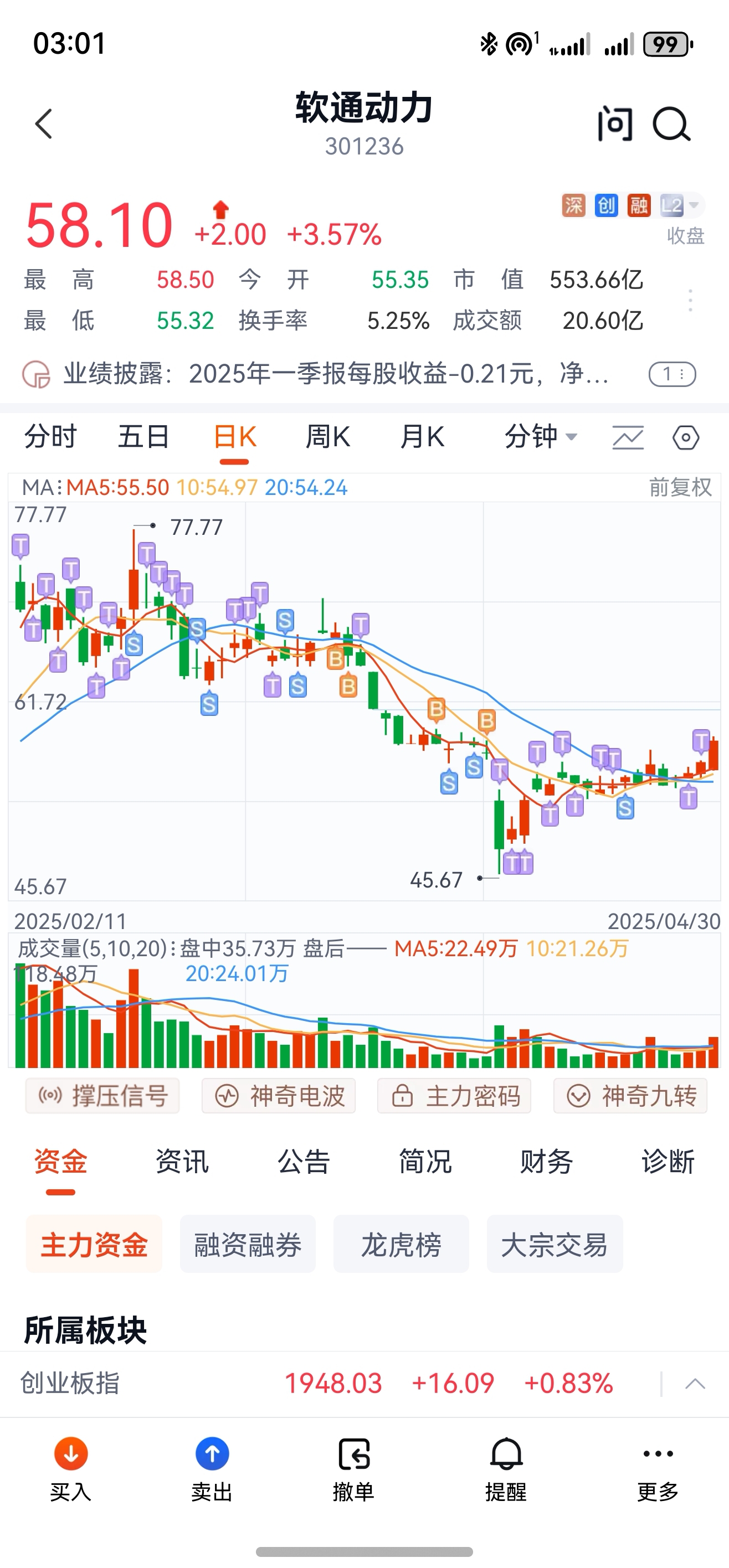The width and height of the screenshot is (729, 1568).
Task: Switch to the 公告 announcements tab
Action: coord(304,1162)
